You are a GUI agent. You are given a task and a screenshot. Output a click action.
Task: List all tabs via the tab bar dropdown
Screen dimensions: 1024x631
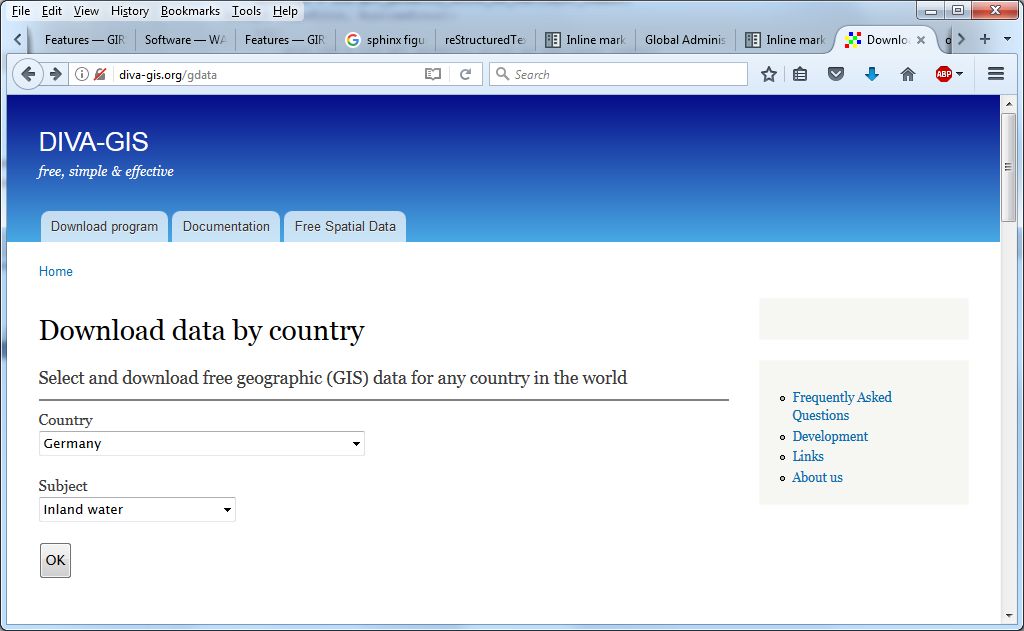click(x=1007, y=39)
